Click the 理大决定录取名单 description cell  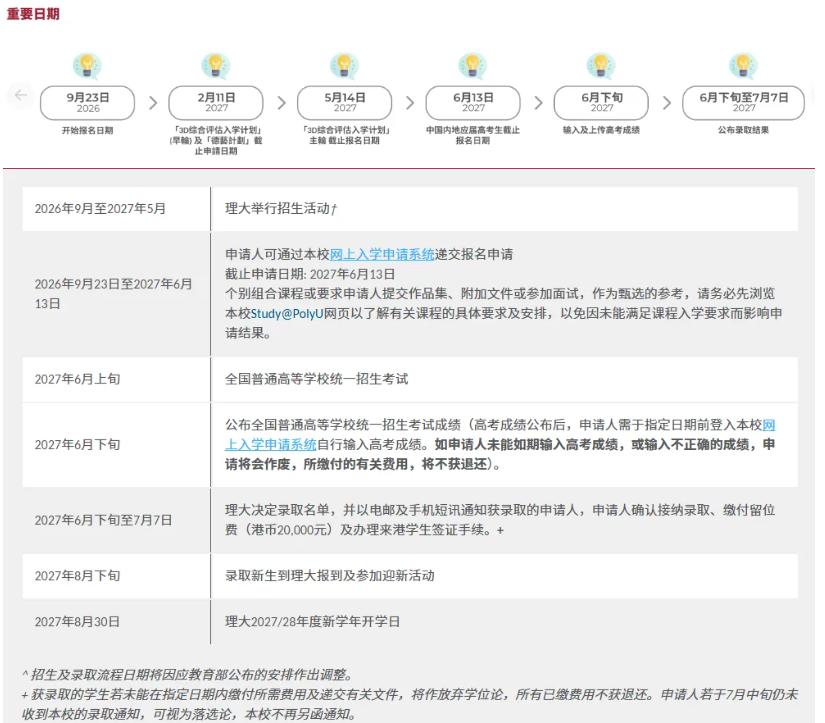[x=504, y=520]
